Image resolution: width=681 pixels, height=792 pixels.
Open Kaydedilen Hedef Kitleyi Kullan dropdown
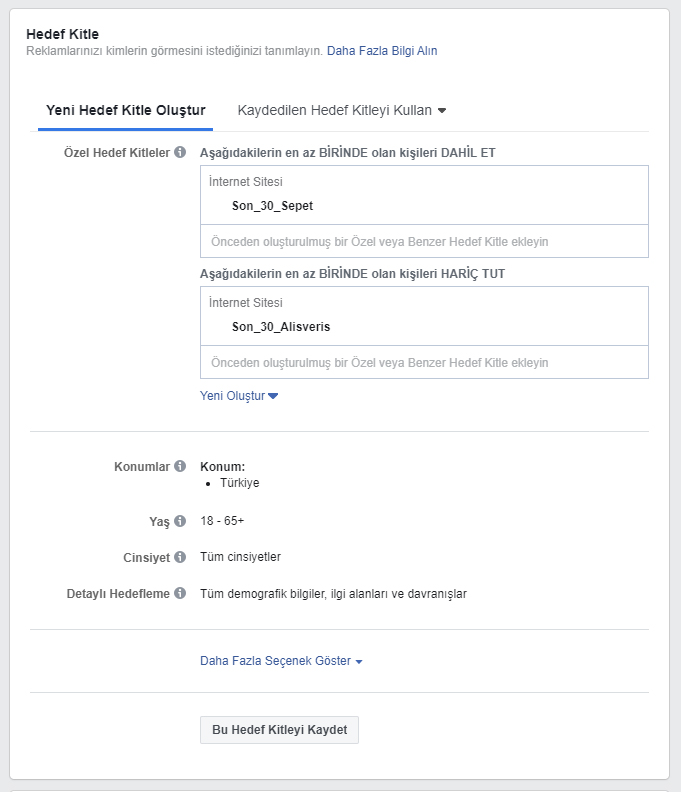pos(342,110)
